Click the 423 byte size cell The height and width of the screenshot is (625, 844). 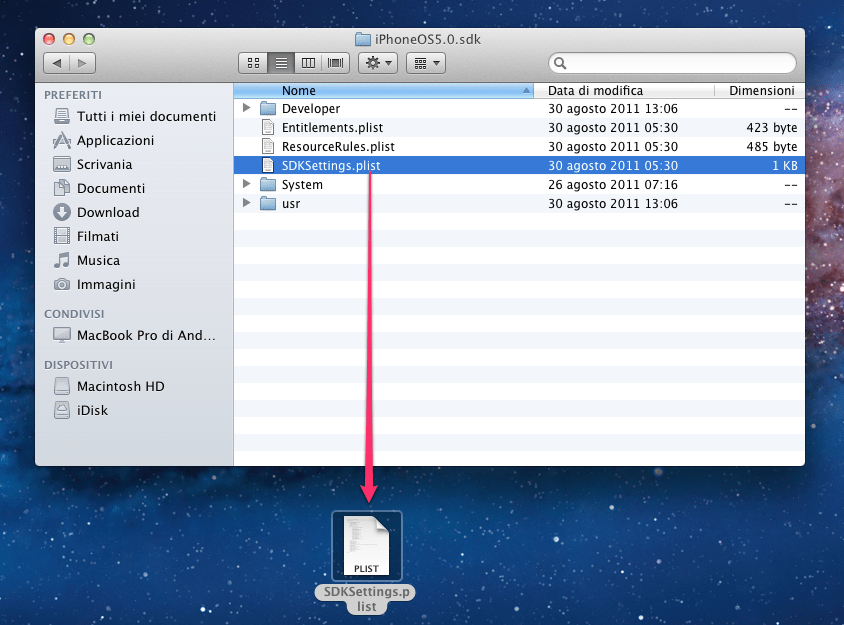771,128
